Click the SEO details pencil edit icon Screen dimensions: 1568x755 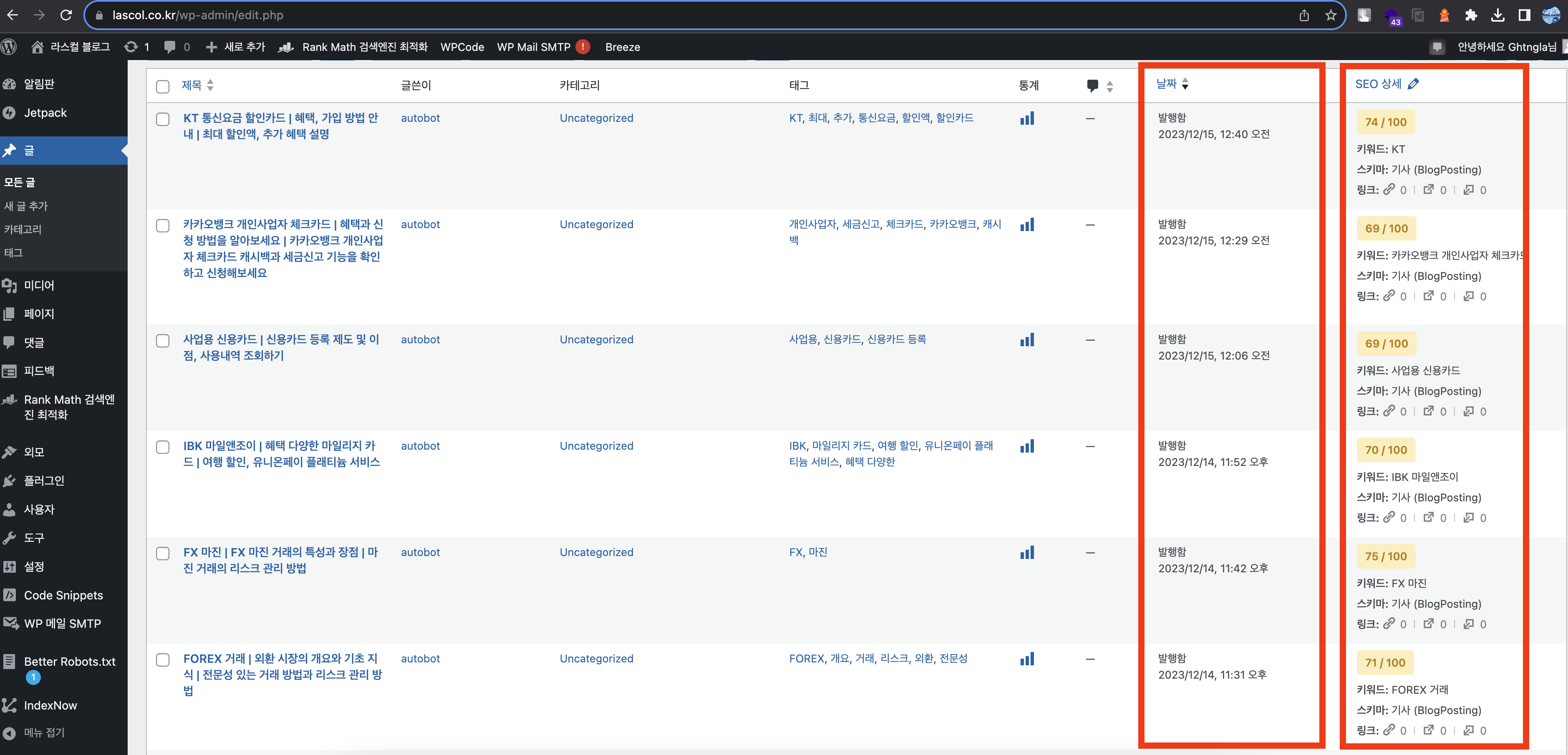point(1413,84)
